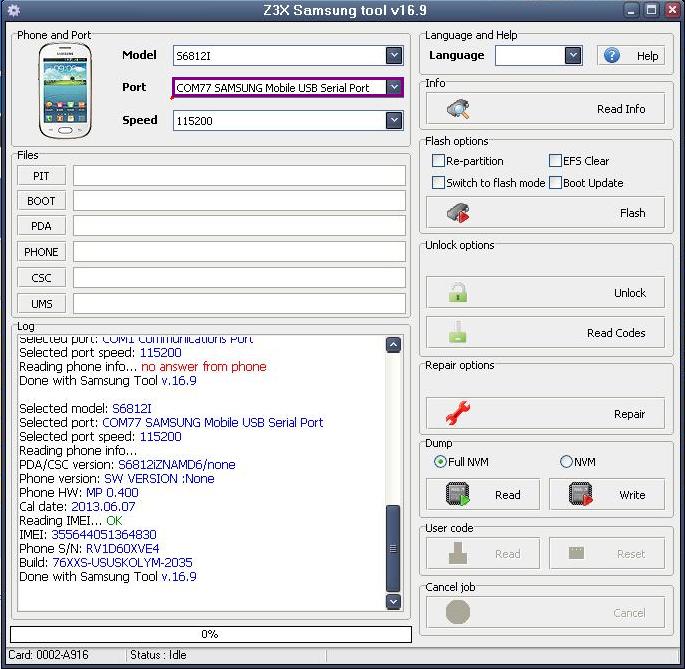
Task: Tick Switch to flash mode checkbox
Action: [438, 183]
